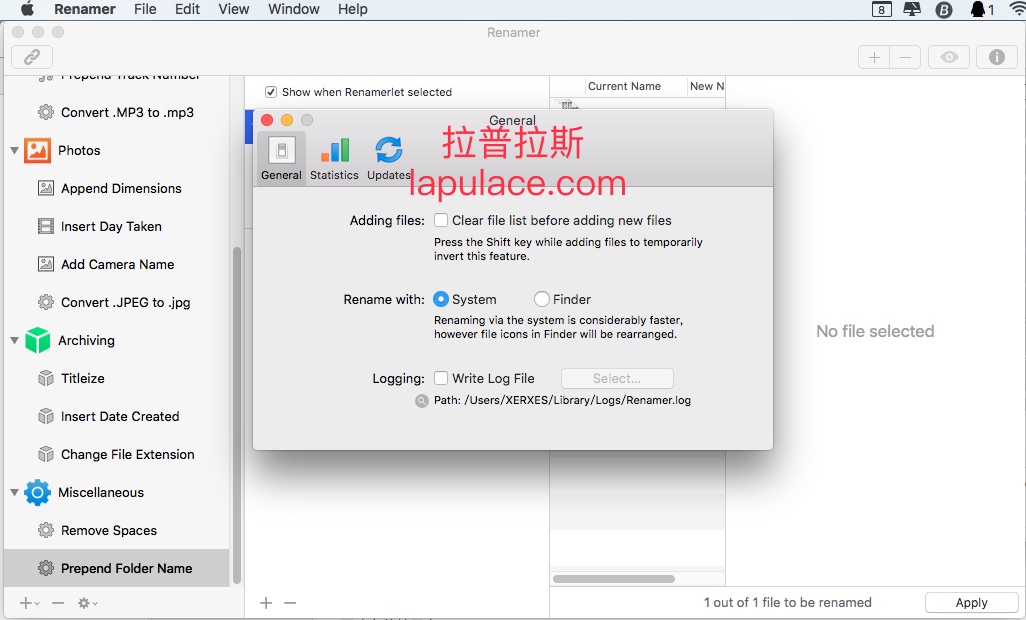
Task: Remove renamerlet with the sidebar minus button
Action: 58,603
